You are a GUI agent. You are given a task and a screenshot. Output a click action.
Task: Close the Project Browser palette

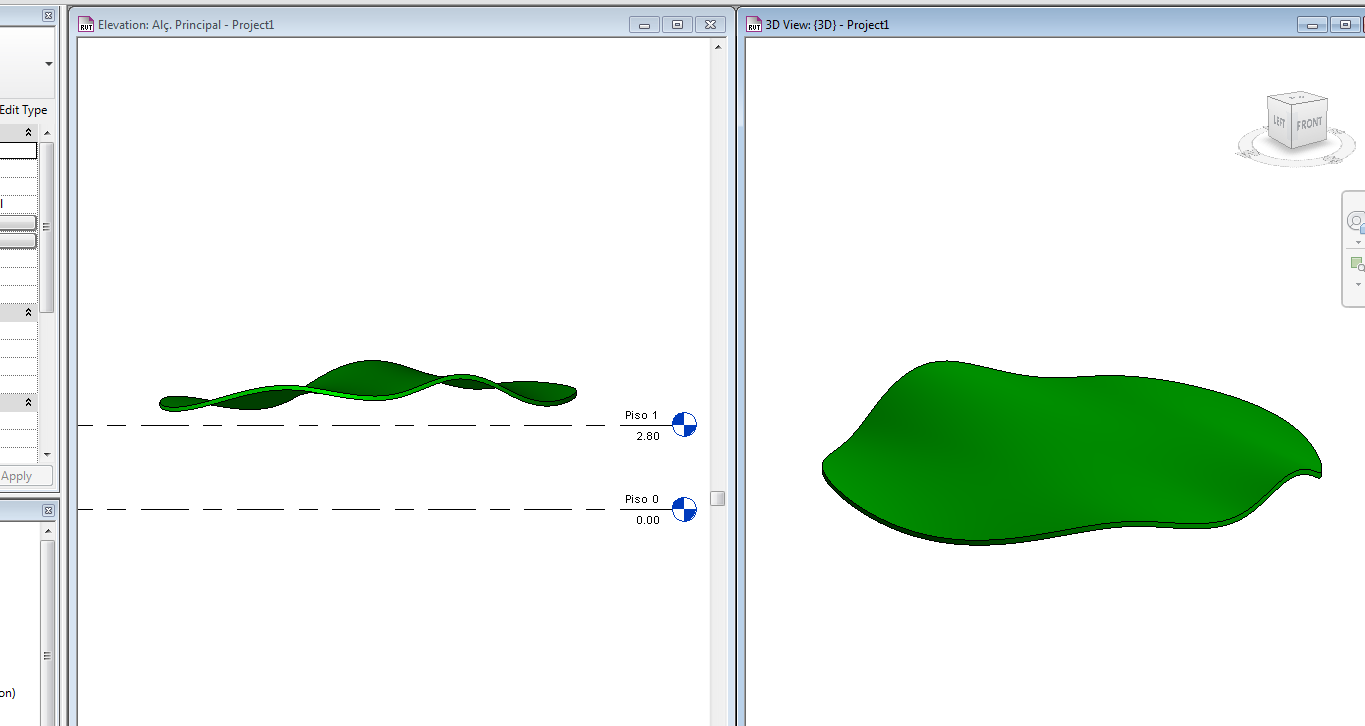tap(48, 510)
